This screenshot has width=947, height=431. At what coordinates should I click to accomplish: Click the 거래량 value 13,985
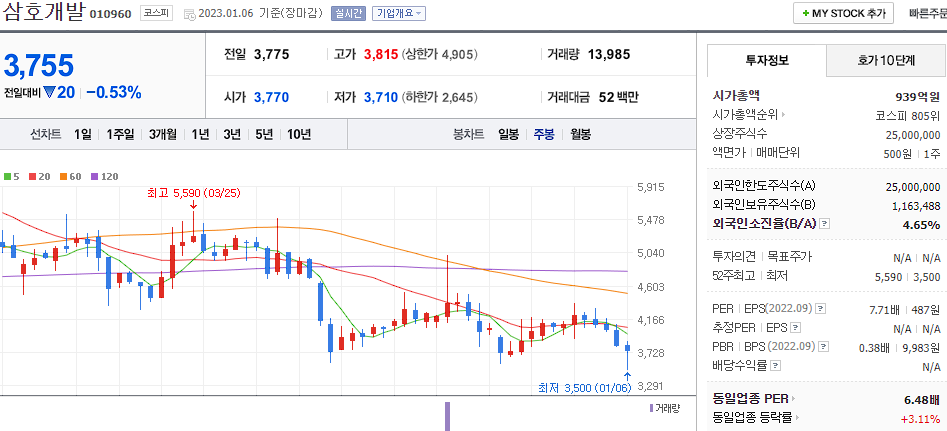tap(609, 54)
